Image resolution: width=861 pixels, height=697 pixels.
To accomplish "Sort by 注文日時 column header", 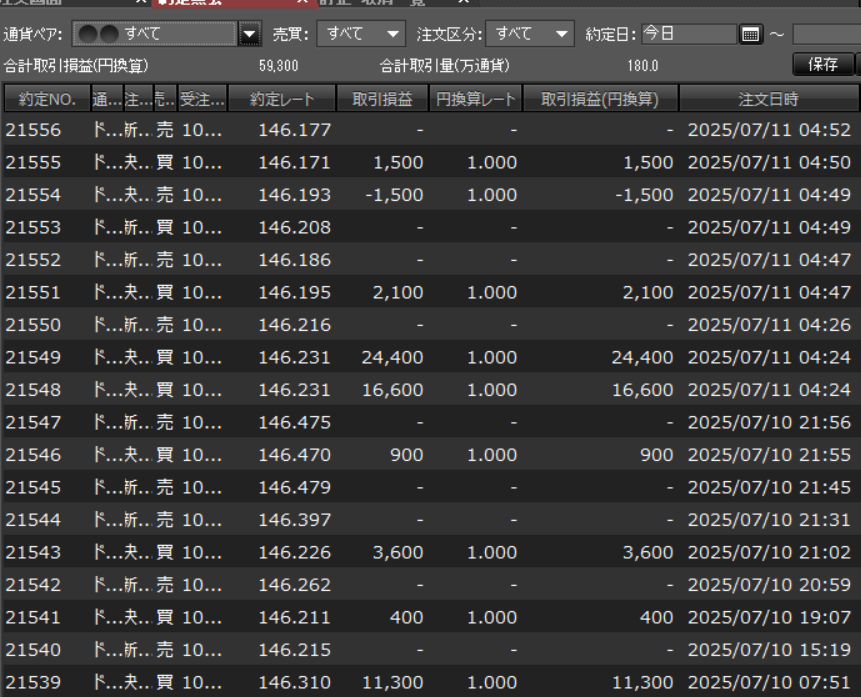I will tap(768, 98).
